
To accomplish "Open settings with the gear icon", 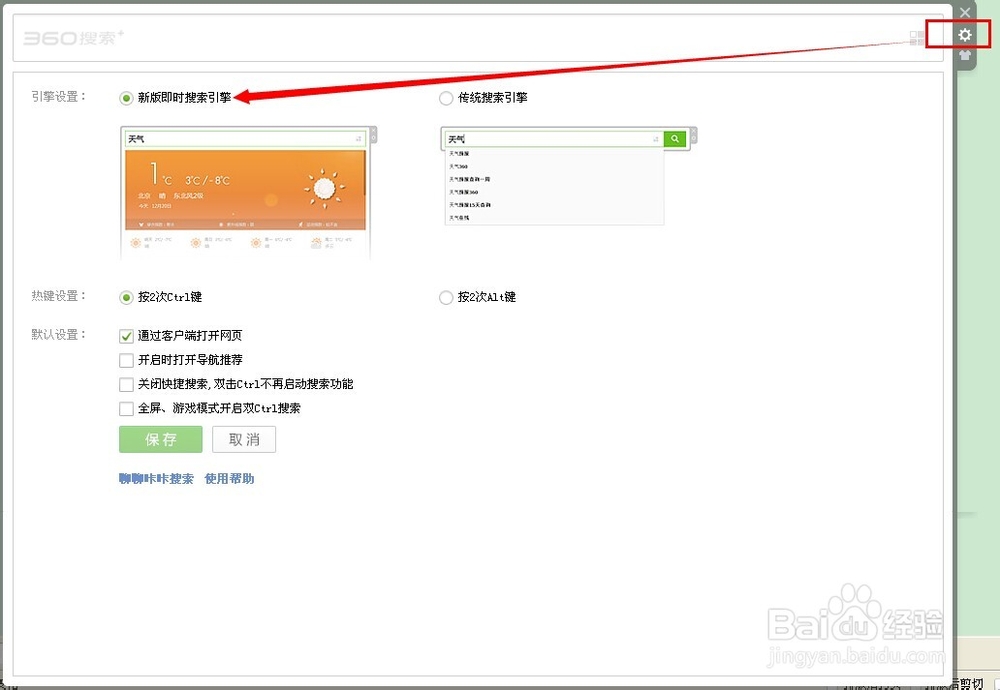I will tap(964, 34).
